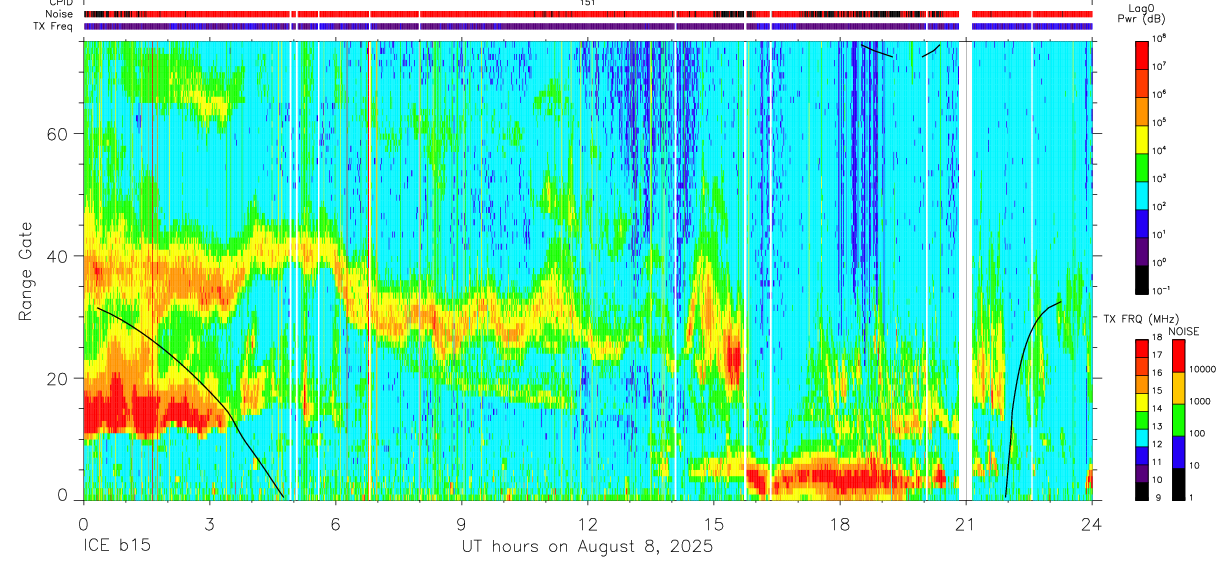
Task: Pick the black Lag0 power swatch above 10^-1
Action: coord(1143,278)
